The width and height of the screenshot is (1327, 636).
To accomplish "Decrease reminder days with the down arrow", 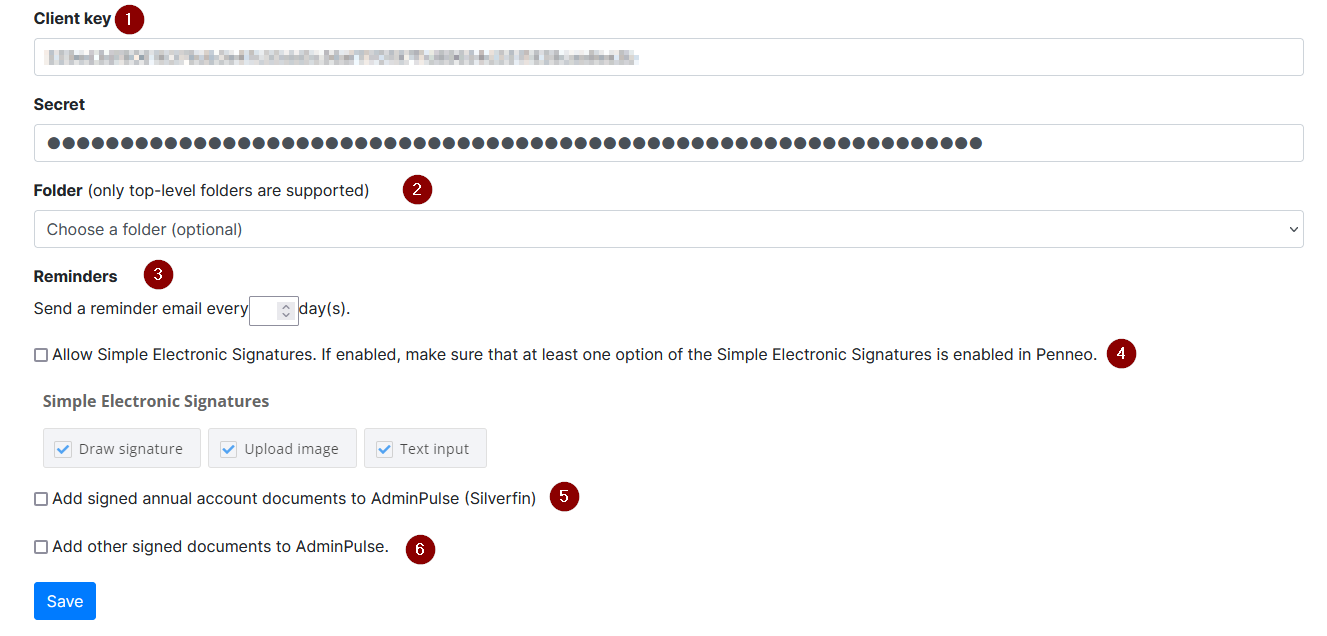I will pos(286,315).
